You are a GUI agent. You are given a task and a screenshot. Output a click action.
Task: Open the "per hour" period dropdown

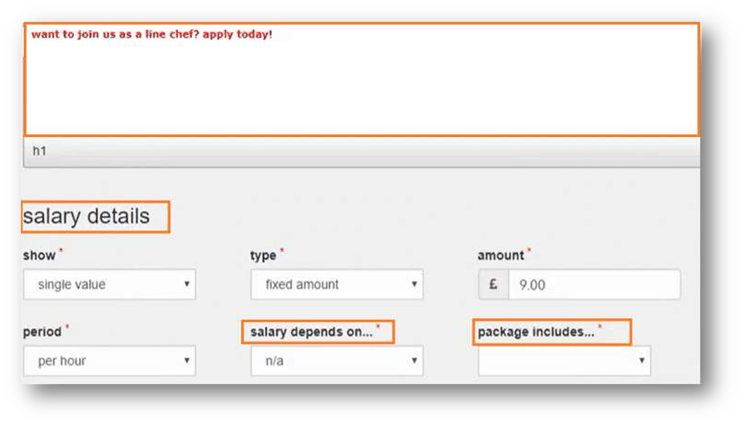pyautogui.click(x=109, y=361)
